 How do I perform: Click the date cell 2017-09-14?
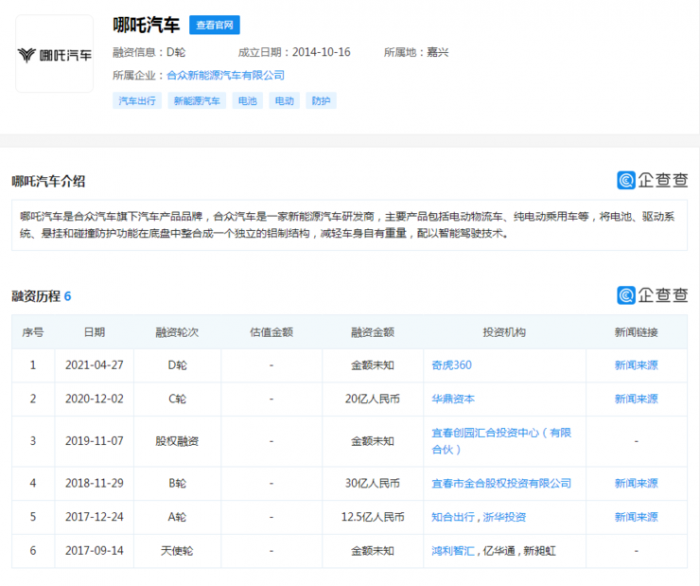[94, 551]
